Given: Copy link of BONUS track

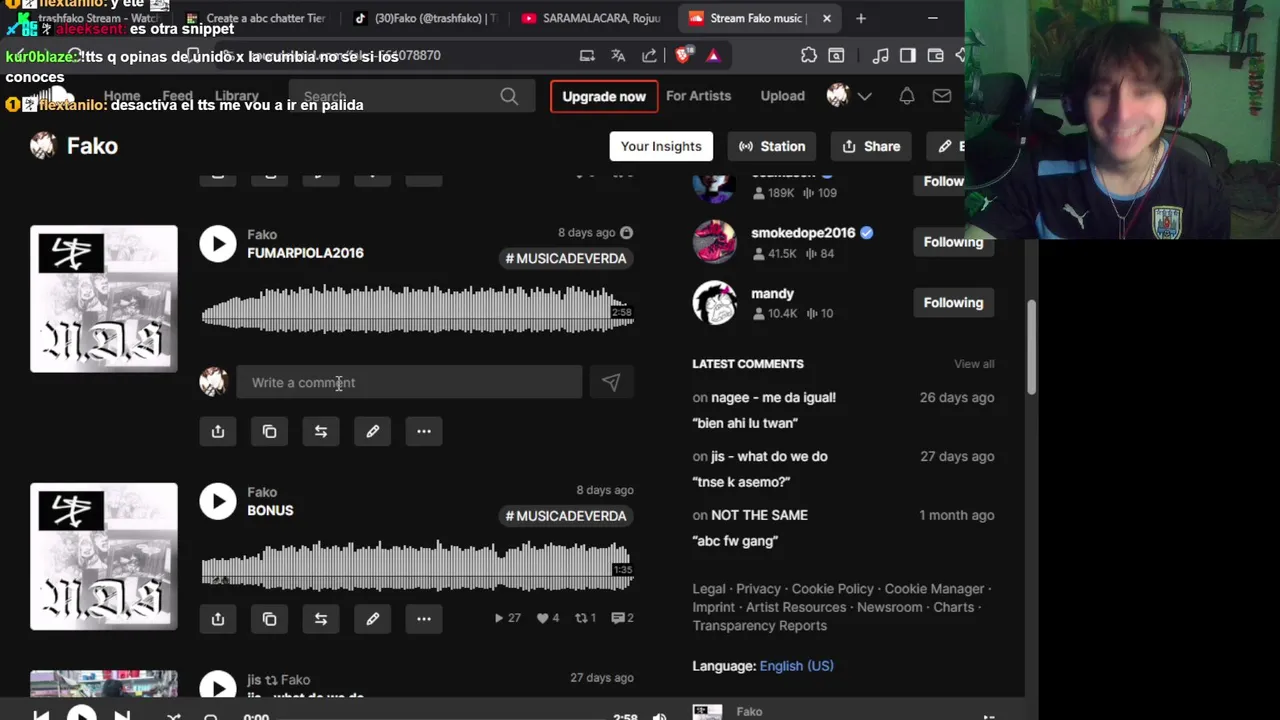Looking at the screenshot, I should click(269, 618).
